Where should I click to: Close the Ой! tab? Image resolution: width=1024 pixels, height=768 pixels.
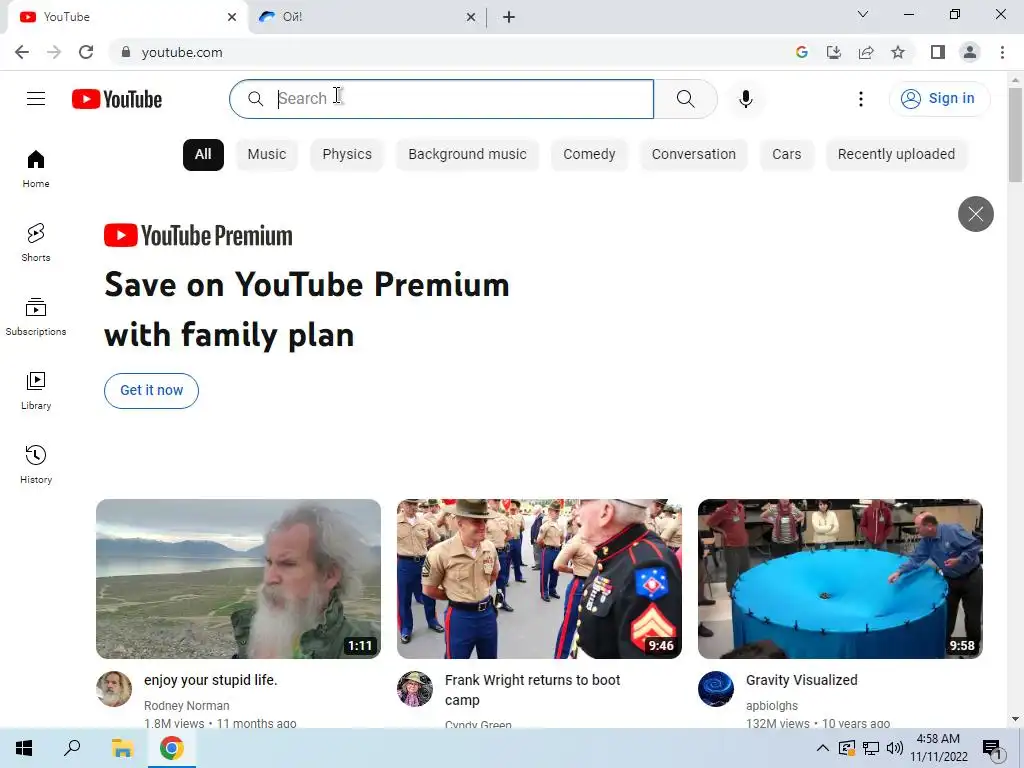(471, 17)
